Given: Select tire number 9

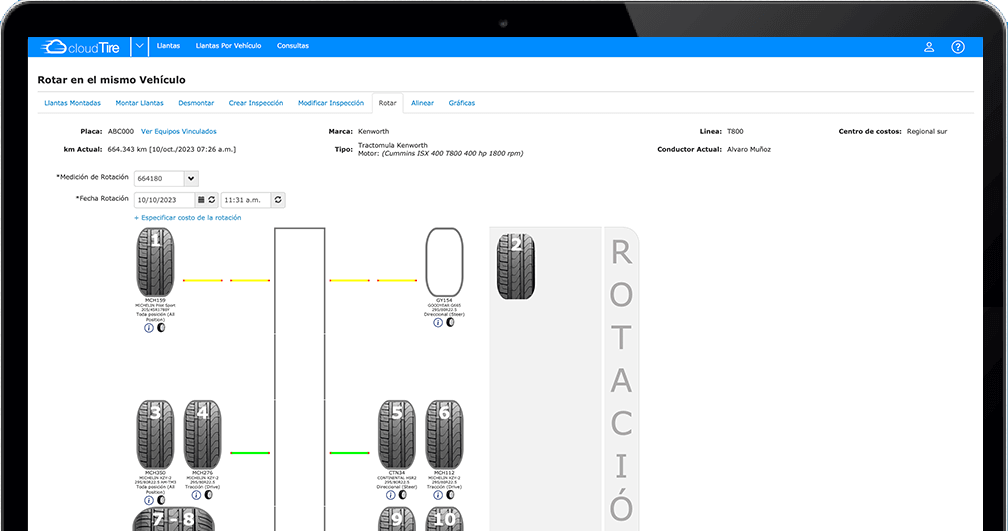Looking at the screenshot, I should click(x=397, y=519).
